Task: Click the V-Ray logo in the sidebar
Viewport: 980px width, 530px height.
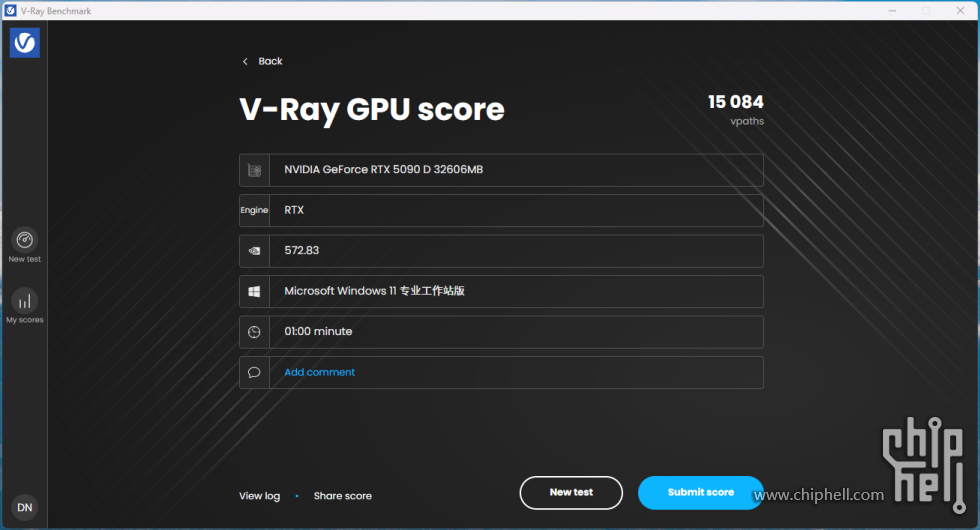Action: point(24,42)
